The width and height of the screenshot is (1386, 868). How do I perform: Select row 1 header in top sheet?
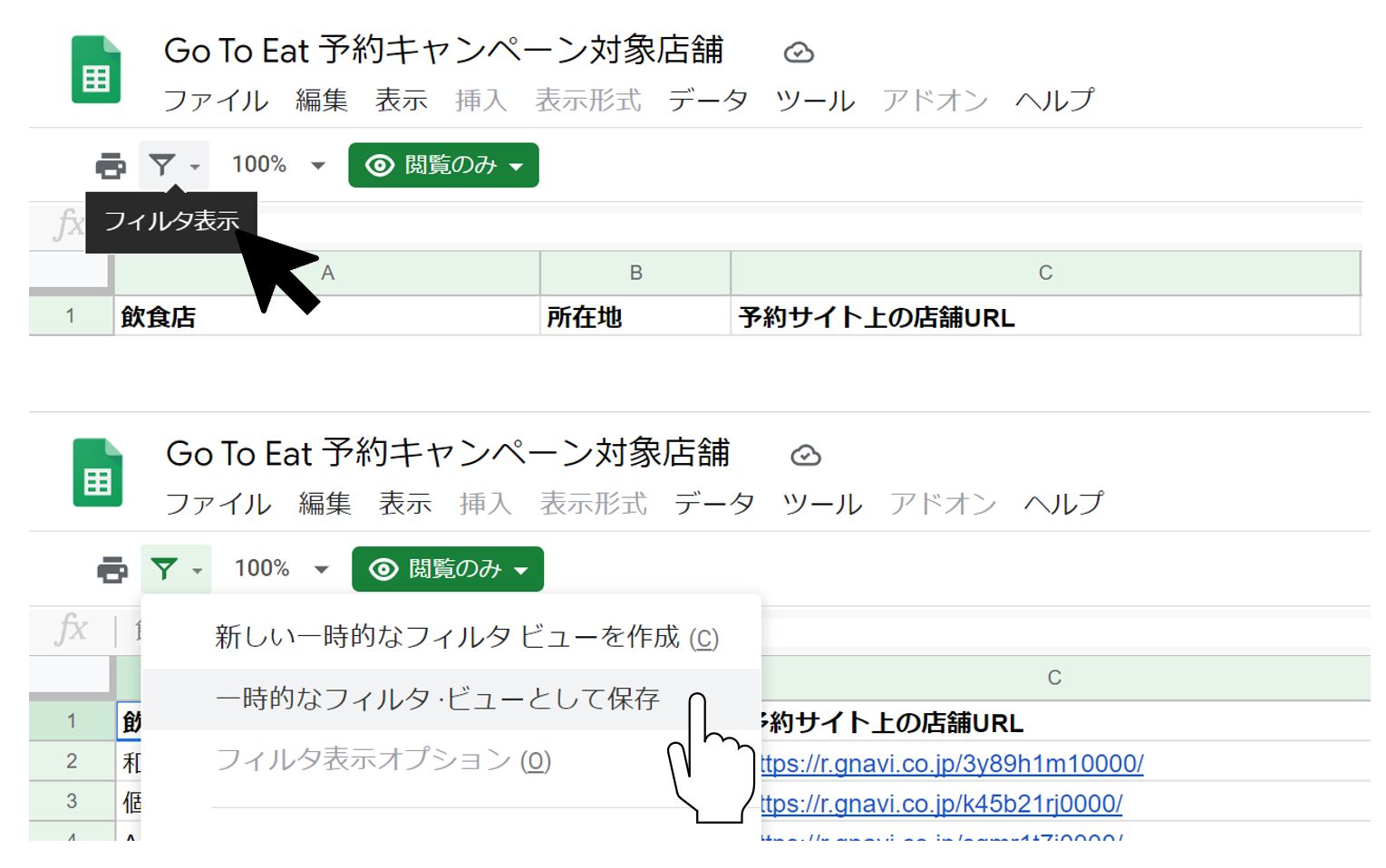pyautogui.click(x=70, y=316)
